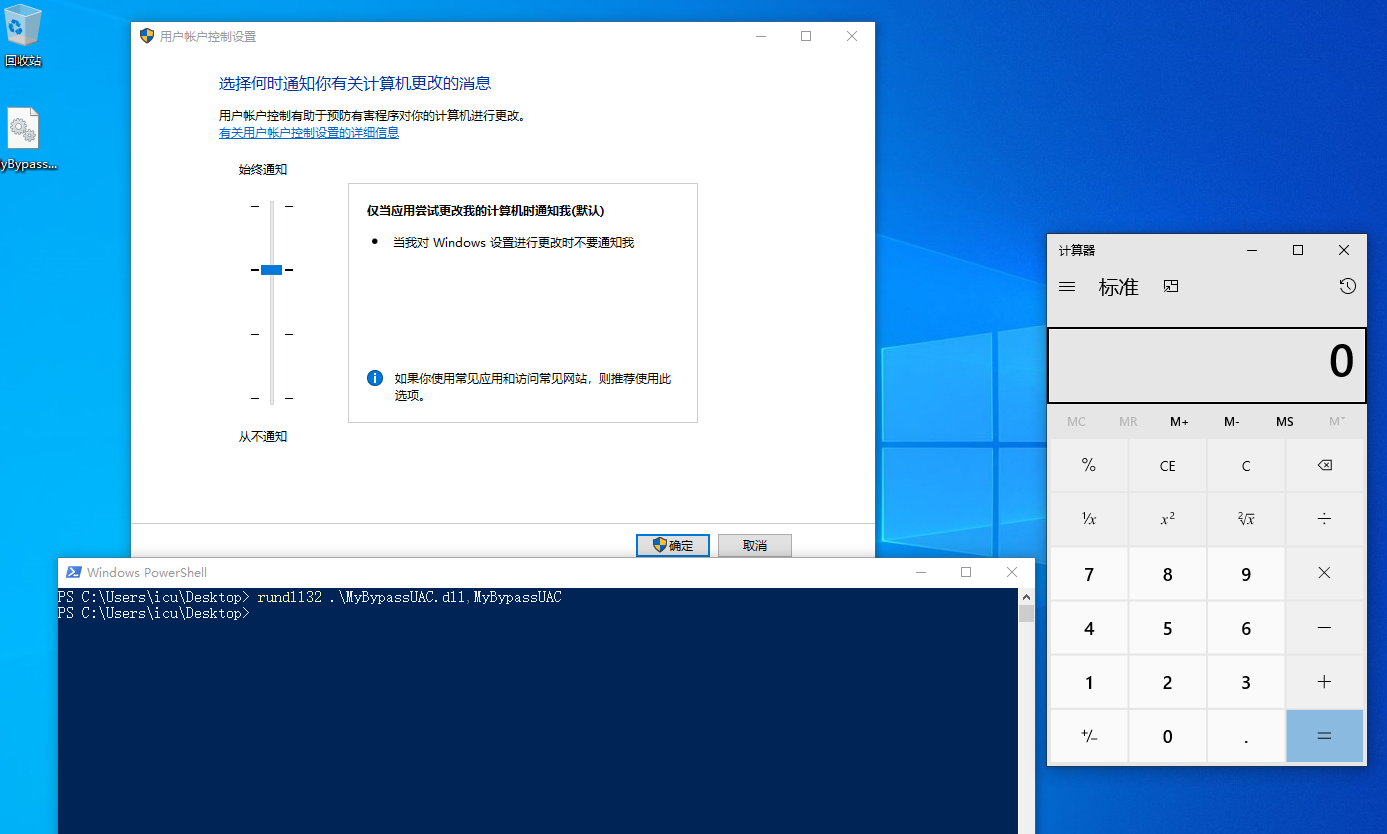1387x834 pixels.
Task: Click digit 2 in Calculator
Action: click(x=1167, y=682)
